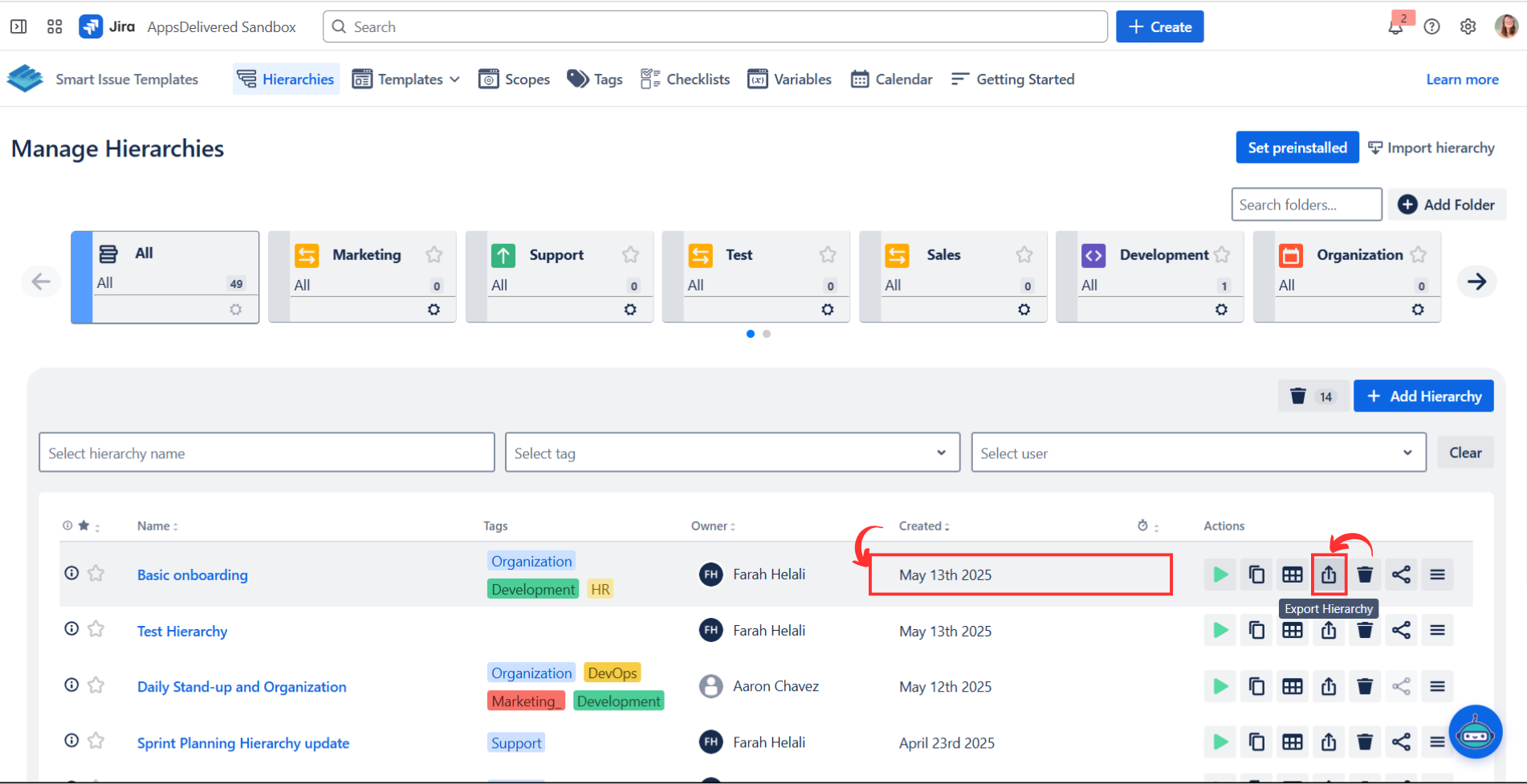
Task: Go to the Variables tab
Action: click(x=789, y=79)
